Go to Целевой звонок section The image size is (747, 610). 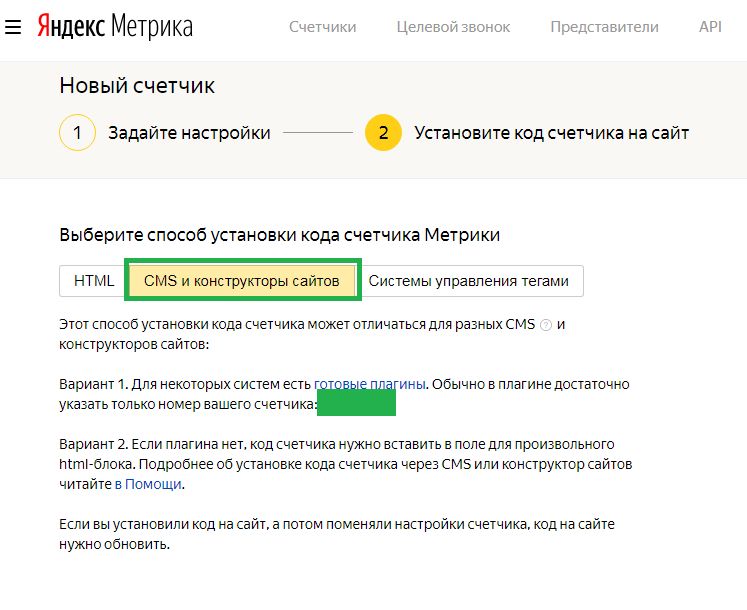(453, 27)
